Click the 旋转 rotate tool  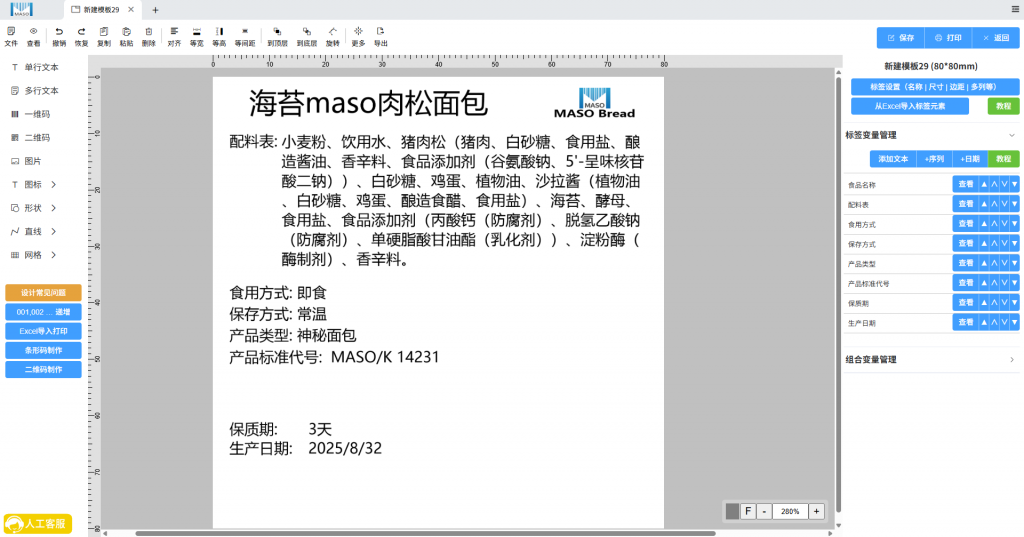[x=333, y=37]
